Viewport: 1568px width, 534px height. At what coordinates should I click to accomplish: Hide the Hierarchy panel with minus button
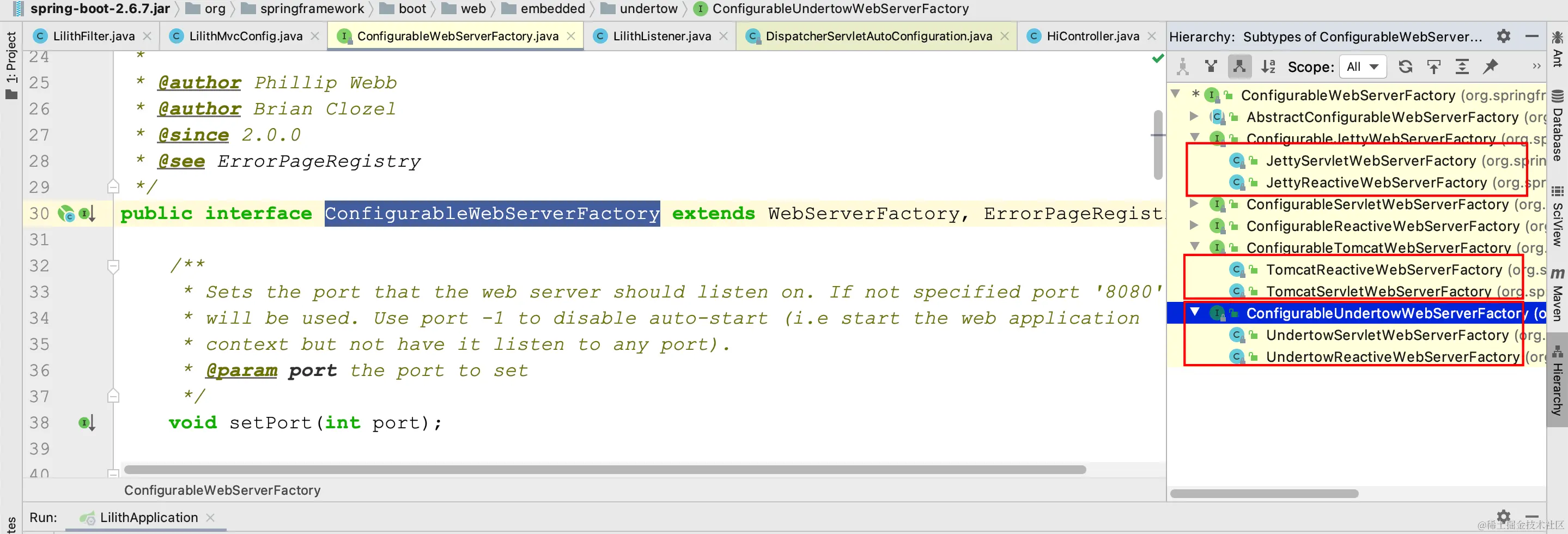(1532, 36)
